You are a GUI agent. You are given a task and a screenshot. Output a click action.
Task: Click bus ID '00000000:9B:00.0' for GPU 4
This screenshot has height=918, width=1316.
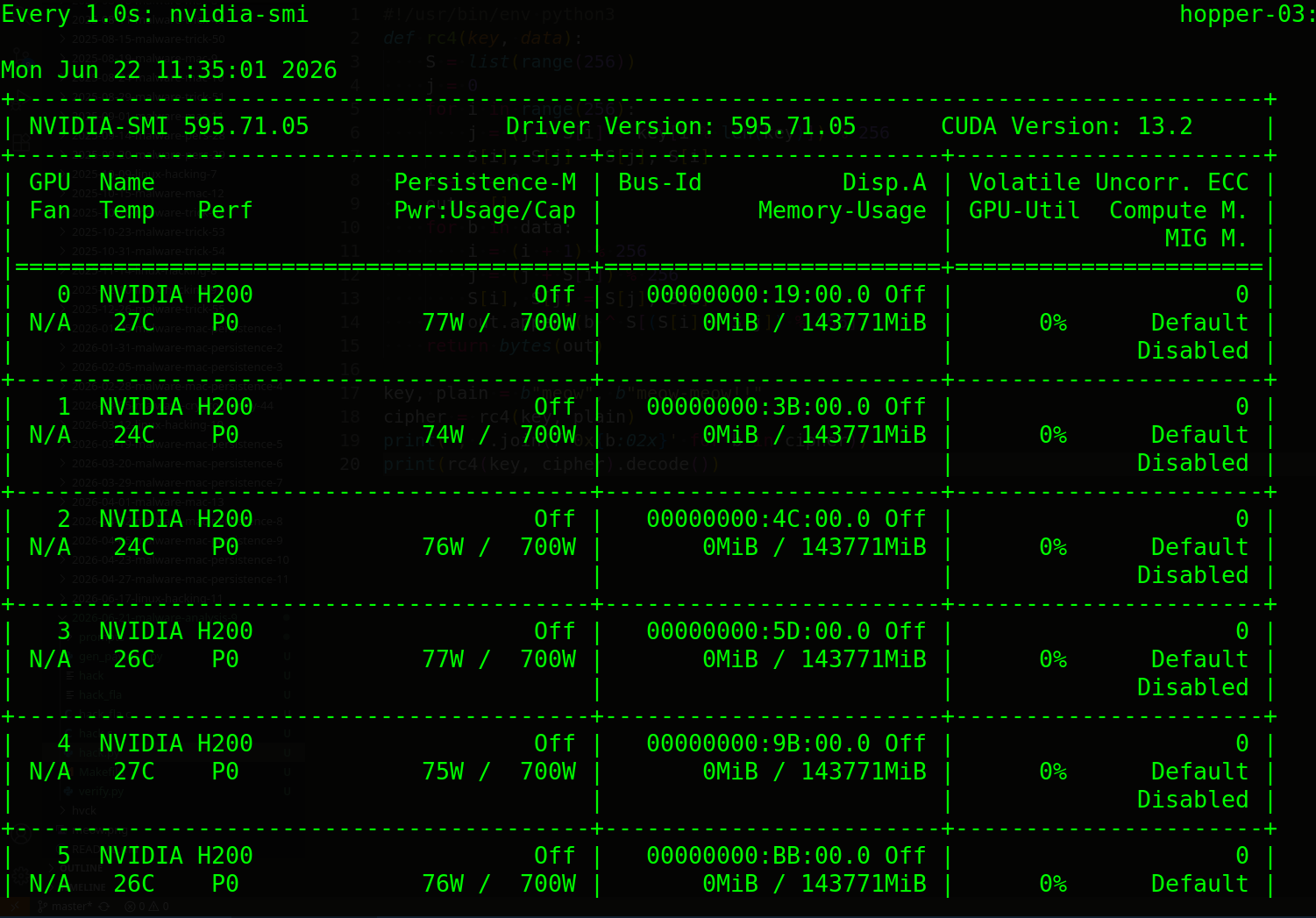[758, 744]
